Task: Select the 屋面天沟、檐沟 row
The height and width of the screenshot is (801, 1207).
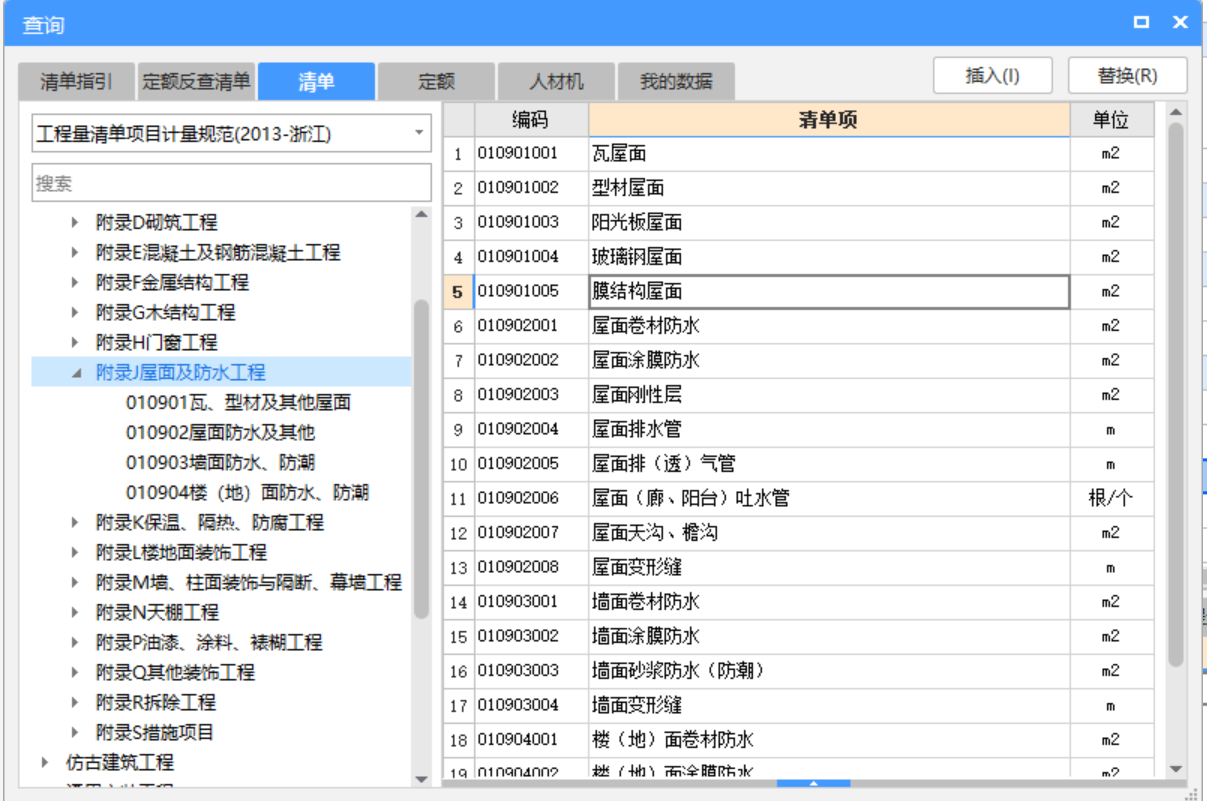Action: tap(798, 533)
